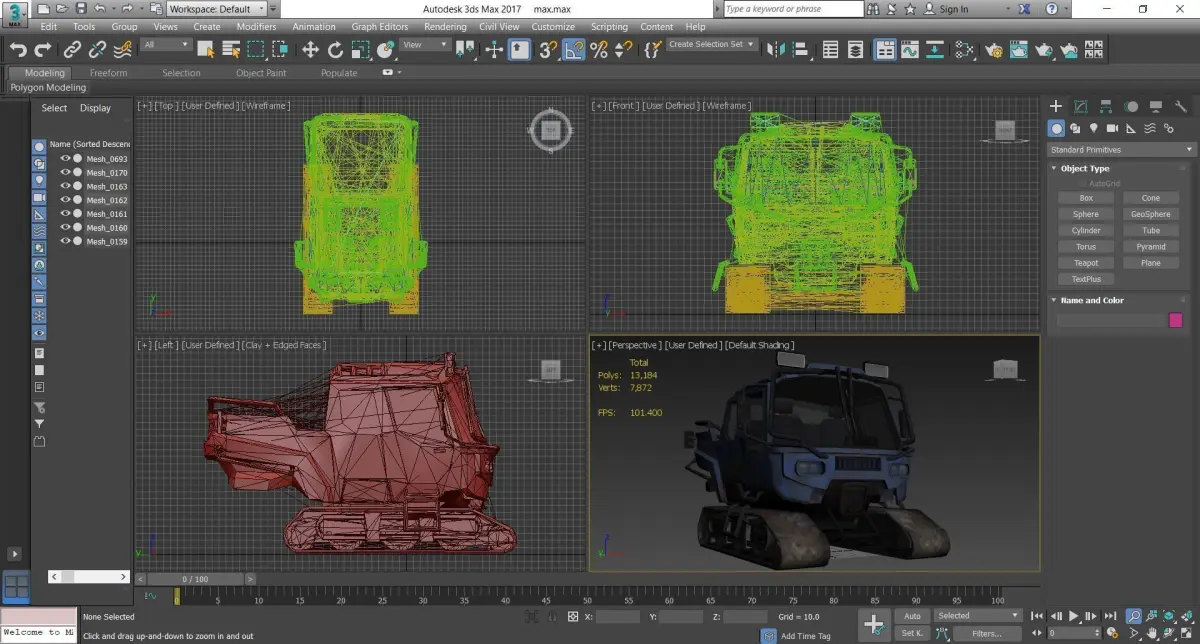This screenshot has width=1200, height=644.
Task: Toggle visibility of Mesh_0160
Action: tap(65, 228)
